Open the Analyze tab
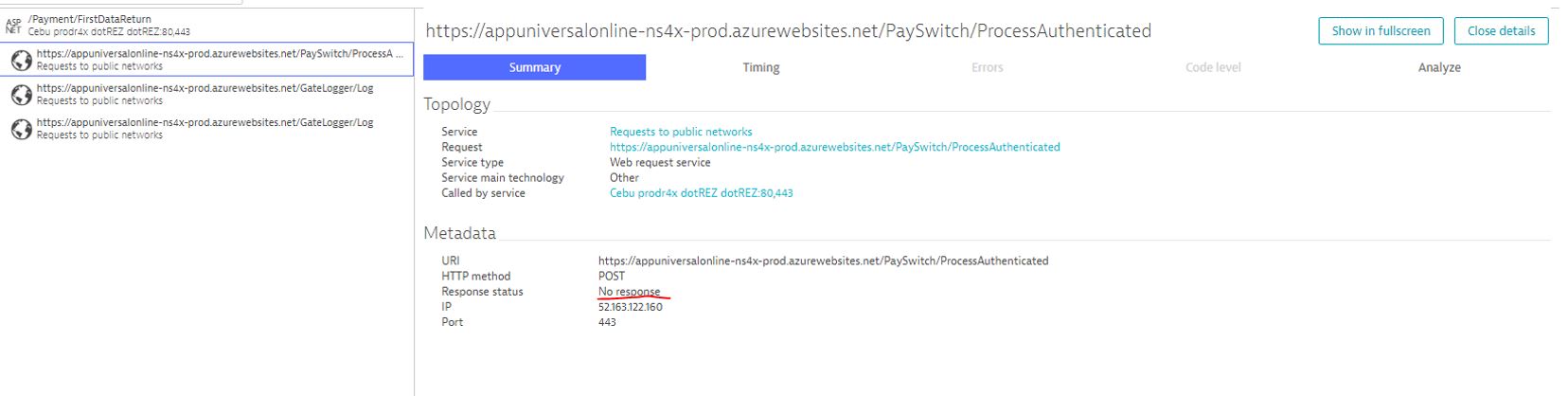The image size is (1568, 396). 1439,67
